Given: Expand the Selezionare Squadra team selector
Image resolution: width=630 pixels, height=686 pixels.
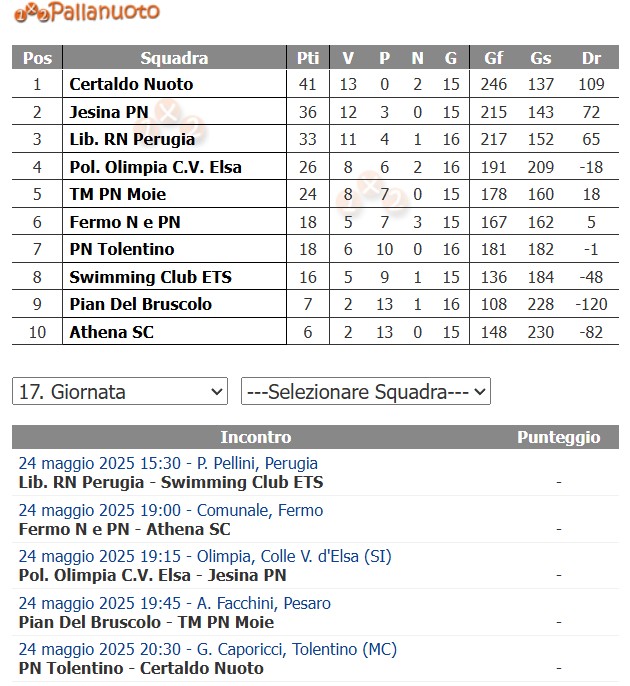Looking at the screenshot, I should tap(365, 391).
